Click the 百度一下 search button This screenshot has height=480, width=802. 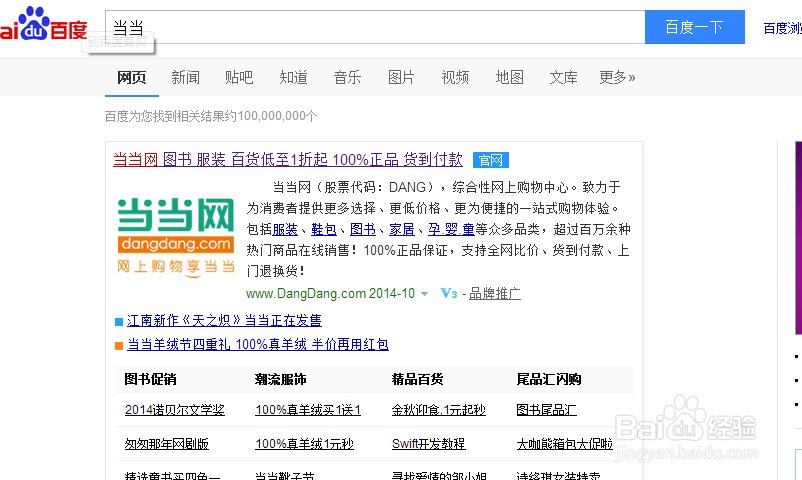coord(695,27)
